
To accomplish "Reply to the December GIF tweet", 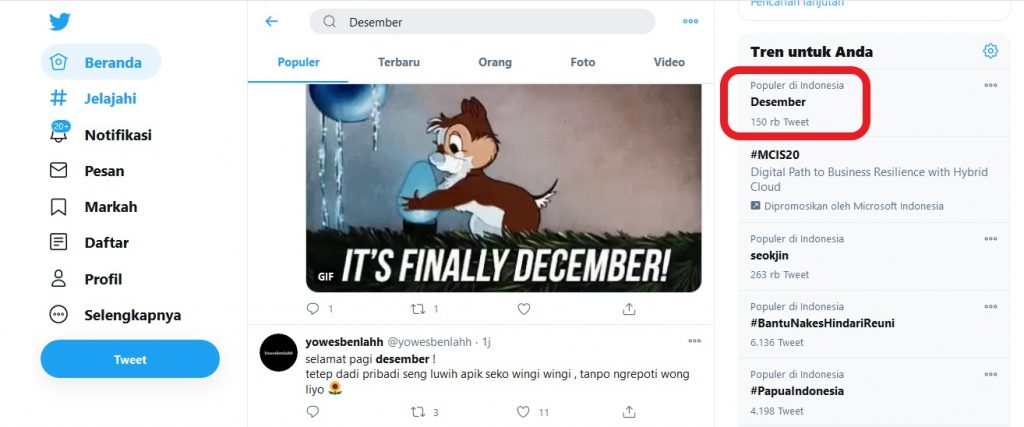I will tap(313, 309).
